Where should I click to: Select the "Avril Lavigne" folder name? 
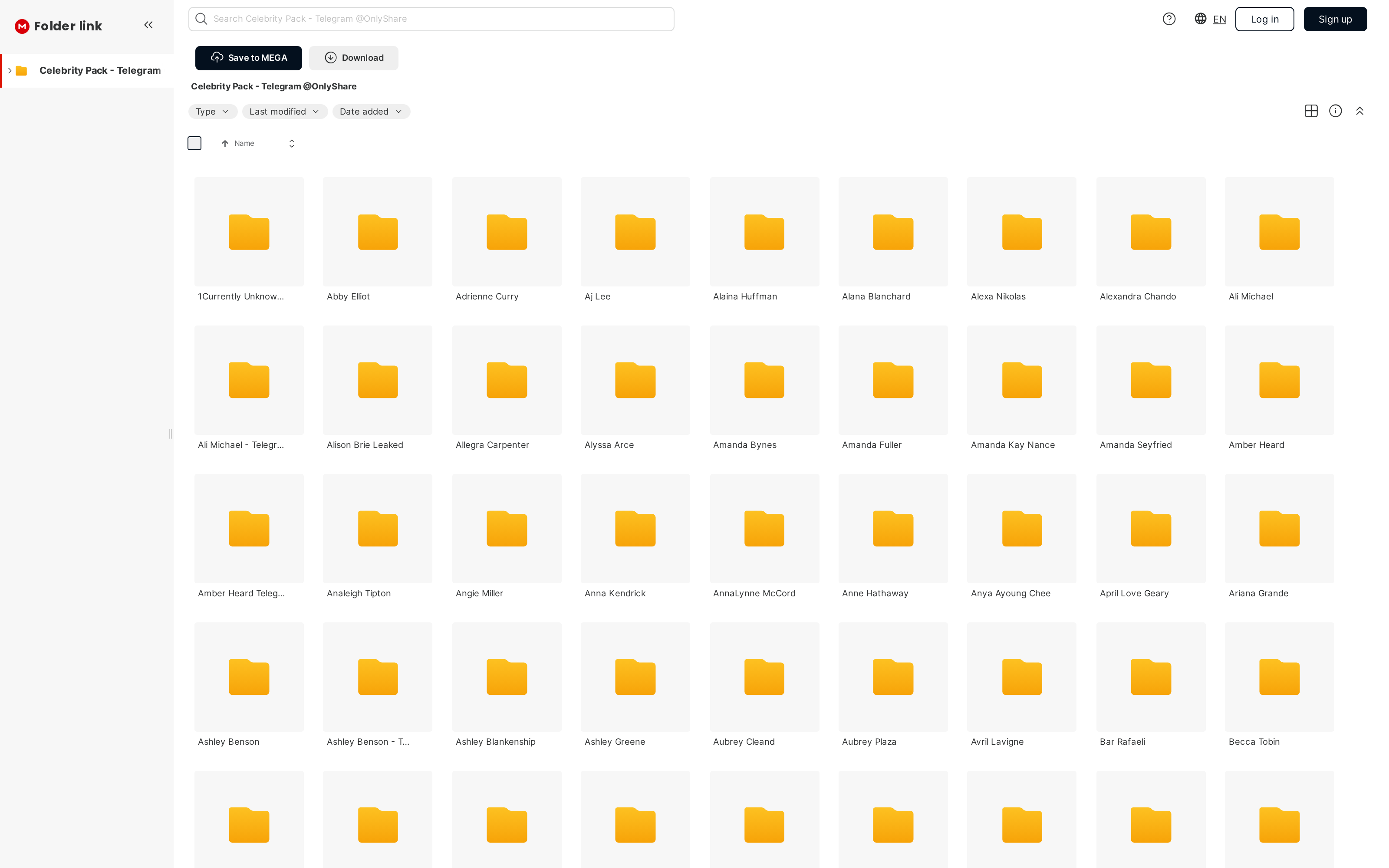997,742
